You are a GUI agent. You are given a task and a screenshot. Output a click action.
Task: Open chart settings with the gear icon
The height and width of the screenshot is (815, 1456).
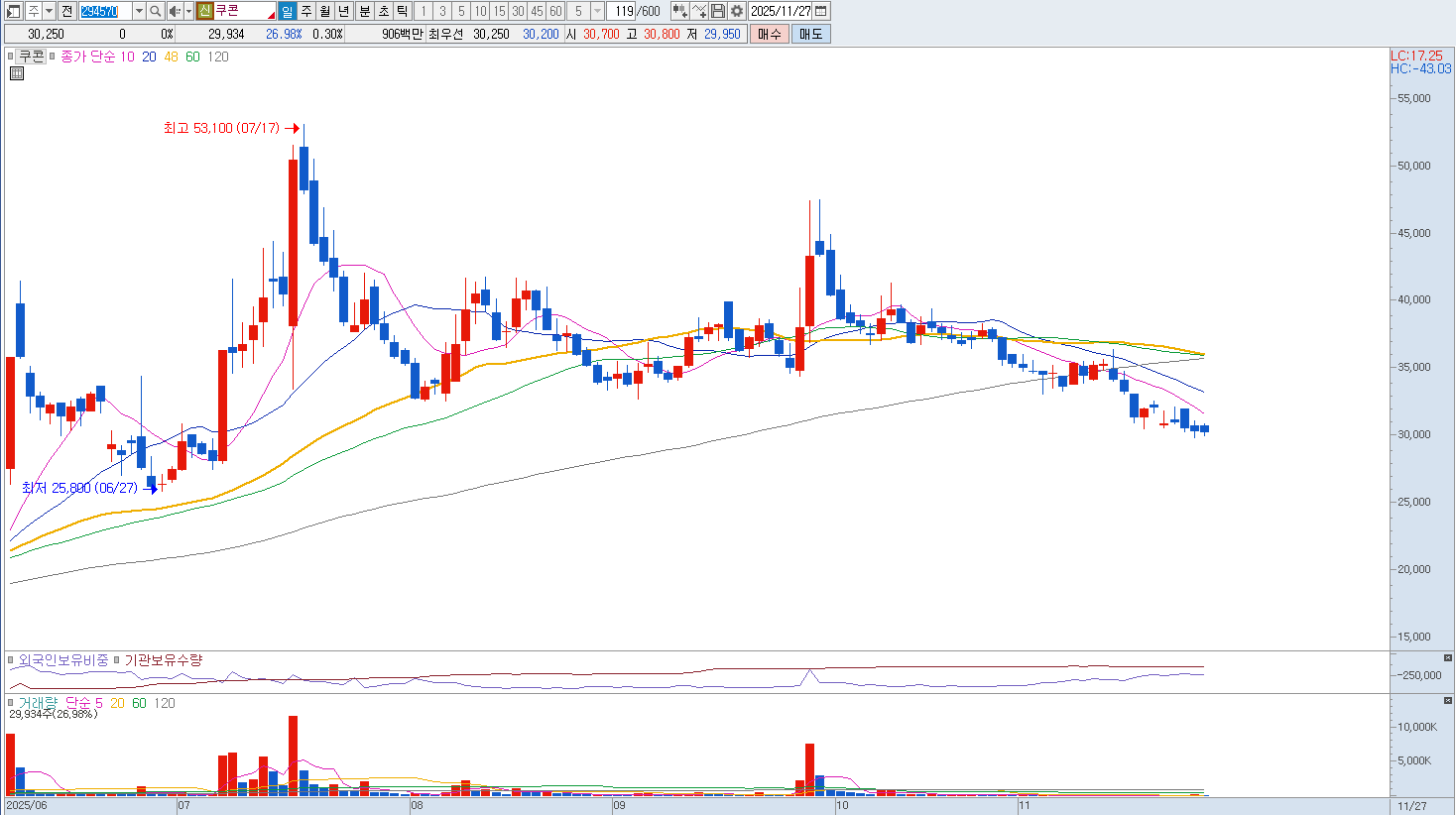tap(737, 11)
